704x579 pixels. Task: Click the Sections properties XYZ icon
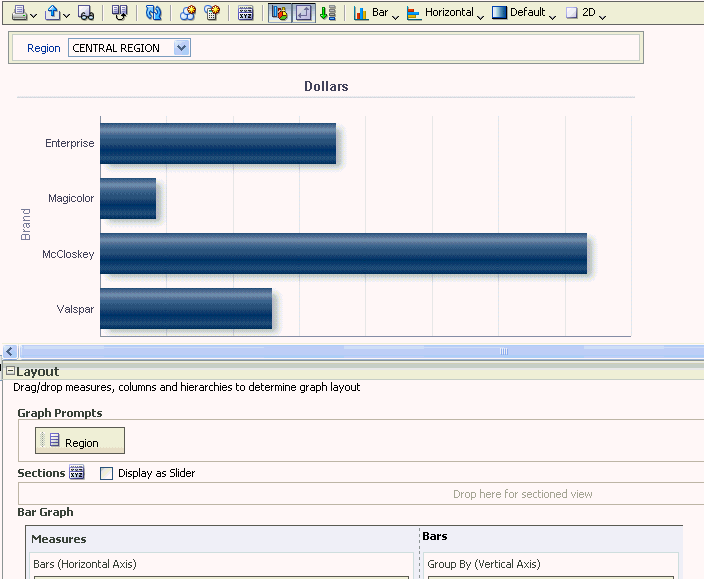click(76, 473)
